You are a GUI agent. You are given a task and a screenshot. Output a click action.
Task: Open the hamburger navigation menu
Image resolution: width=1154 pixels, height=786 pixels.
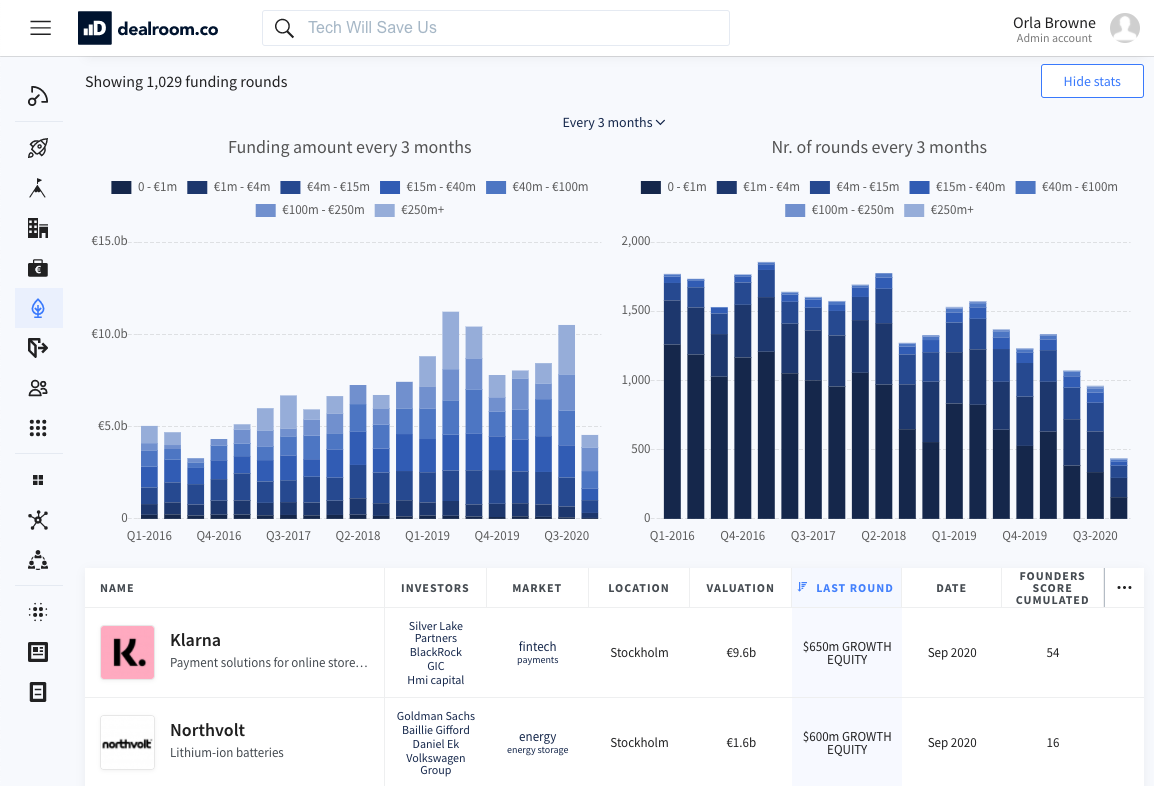[40, 28]
